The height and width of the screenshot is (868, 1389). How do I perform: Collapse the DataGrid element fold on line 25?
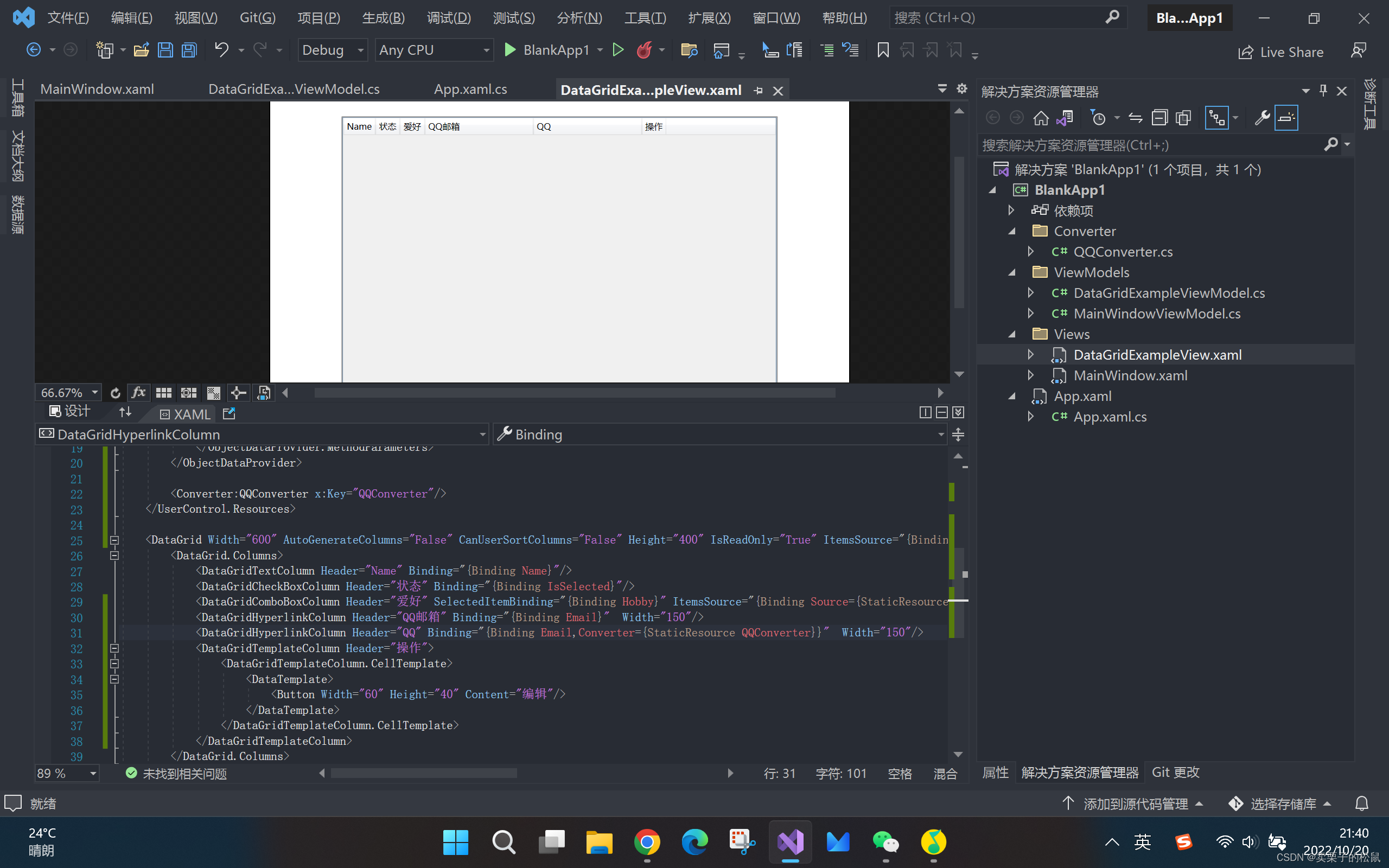114,540
